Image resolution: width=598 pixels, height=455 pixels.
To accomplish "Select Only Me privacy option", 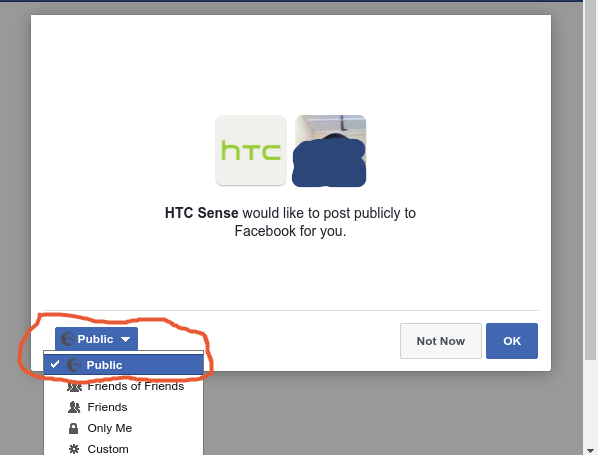I will tap(123, 428).
